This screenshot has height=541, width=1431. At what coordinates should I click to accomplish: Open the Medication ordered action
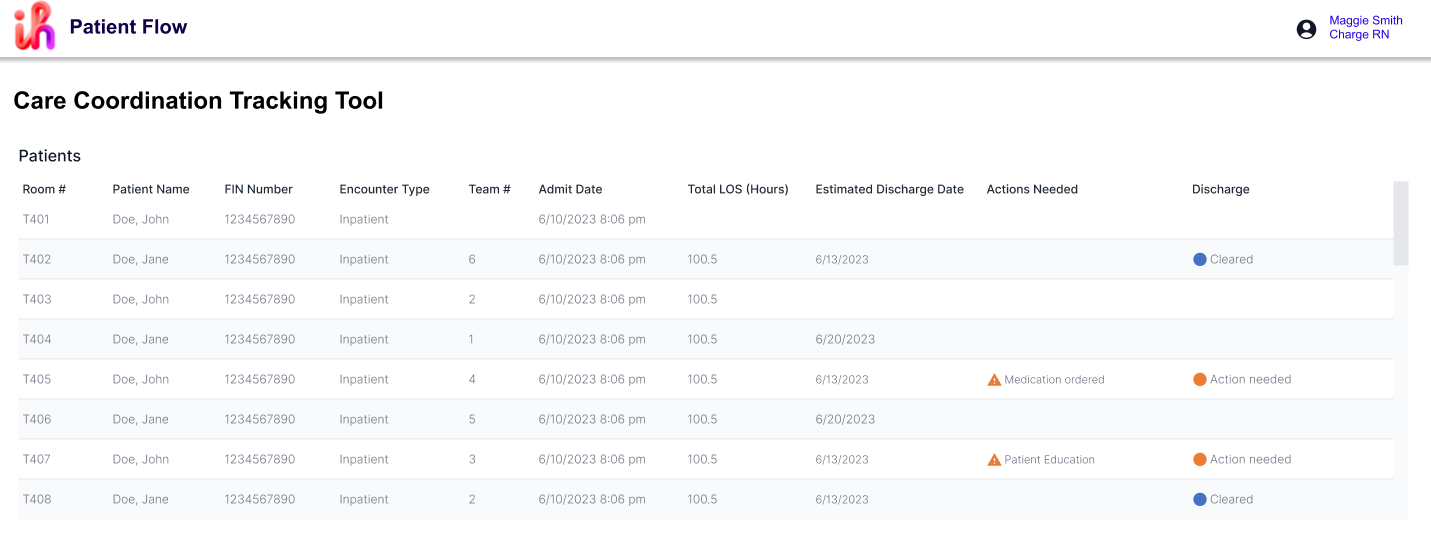(1054, 380)
